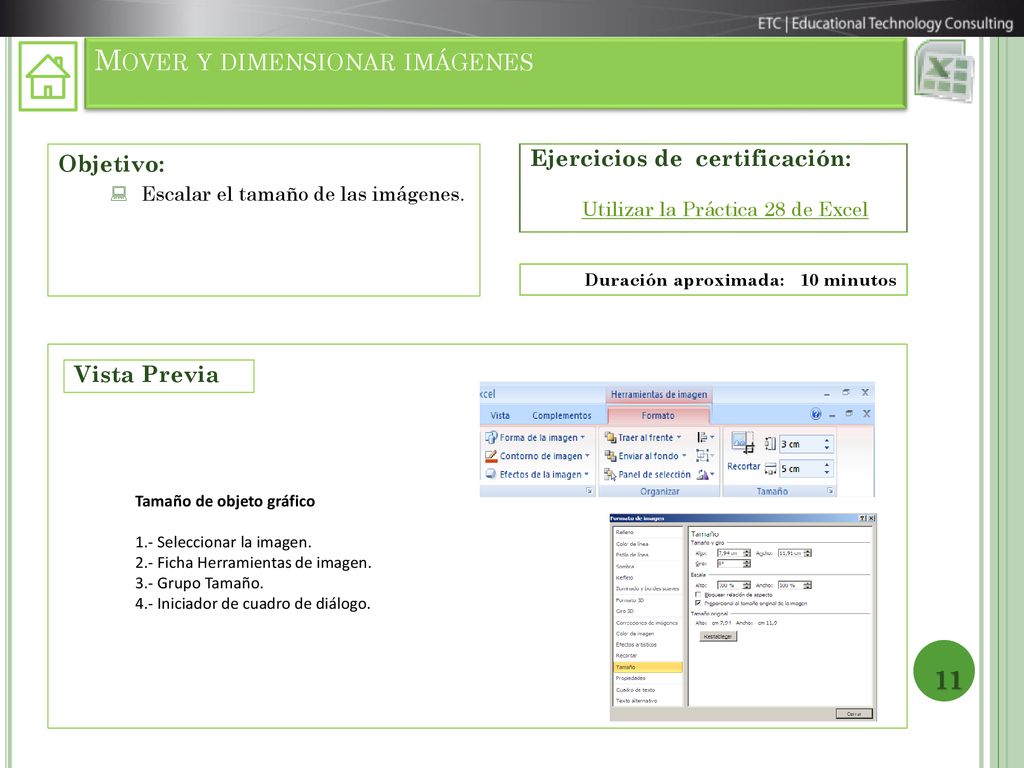Screen dimensions: 1024x768
Task: Select Color de imagen in the dialog list
Action: point(635,633)
